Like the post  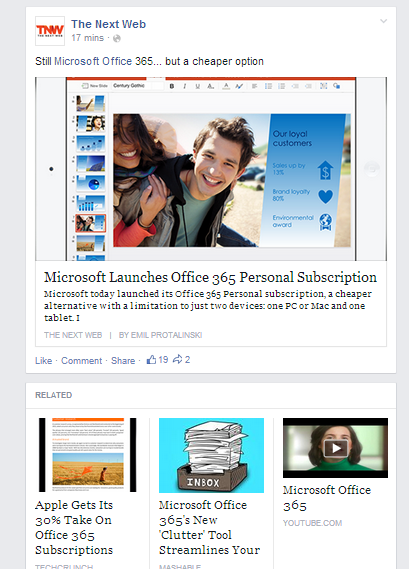pyautogui.click(x=44, y=361)
